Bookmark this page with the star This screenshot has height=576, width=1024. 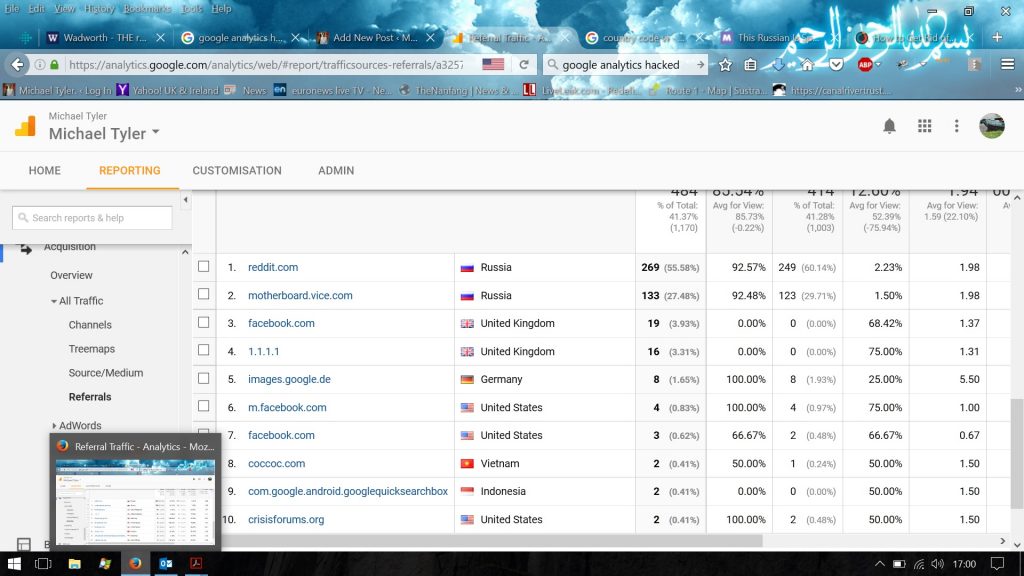tap(725, 65)
